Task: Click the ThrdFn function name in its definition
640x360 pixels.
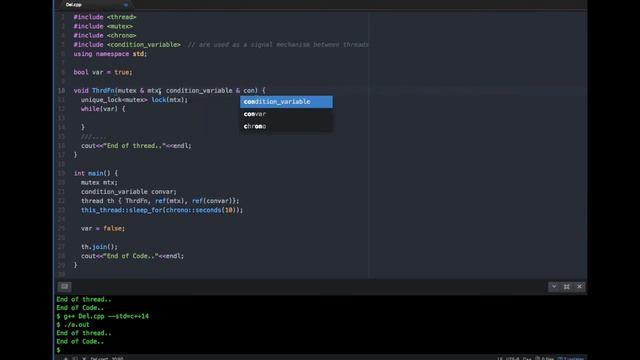Action: coord(103,91)
